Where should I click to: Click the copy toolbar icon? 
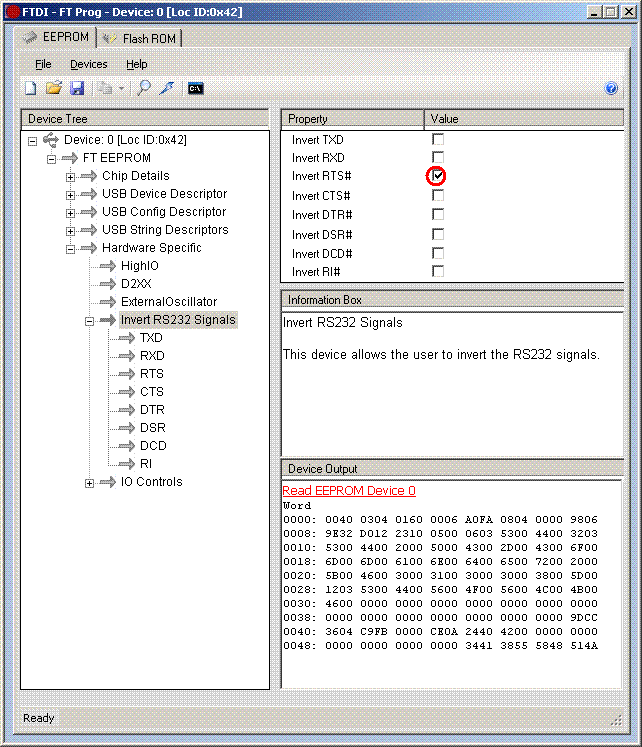point(104,89)
